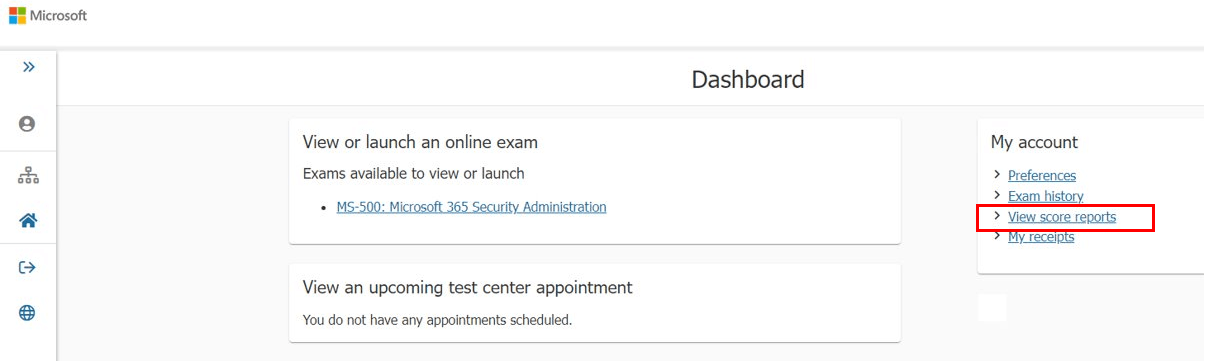Click the chevron next to Exam history

tap(997, 195)
